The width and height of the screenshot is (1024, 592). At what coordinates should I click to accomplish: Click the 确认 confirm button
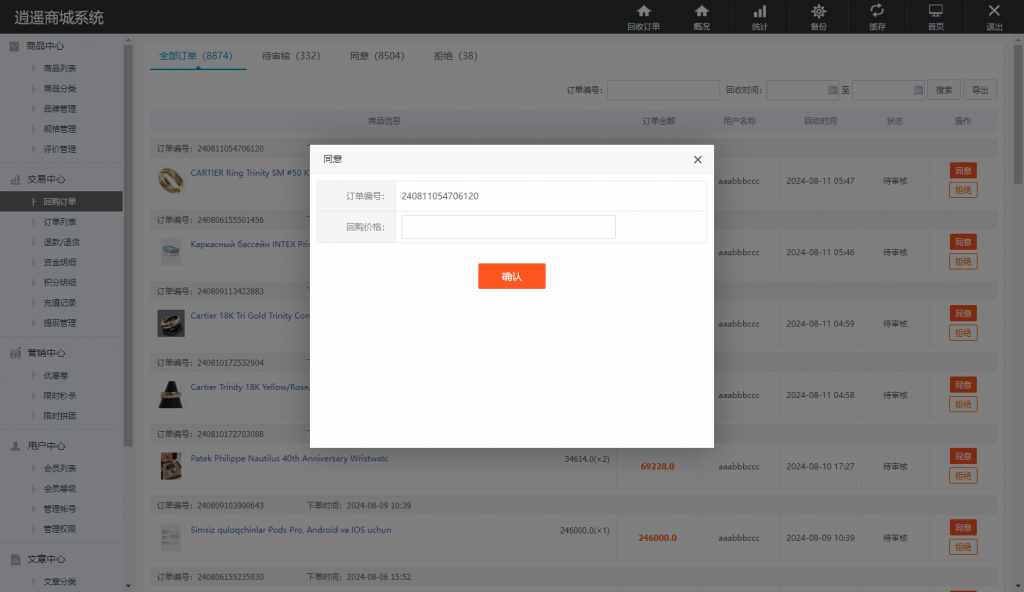511,276
